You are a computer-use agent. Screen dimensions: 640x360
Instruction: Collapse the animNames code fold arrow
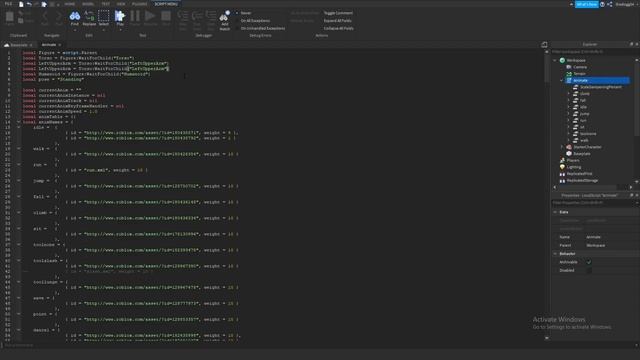click(x=18, y=122)
